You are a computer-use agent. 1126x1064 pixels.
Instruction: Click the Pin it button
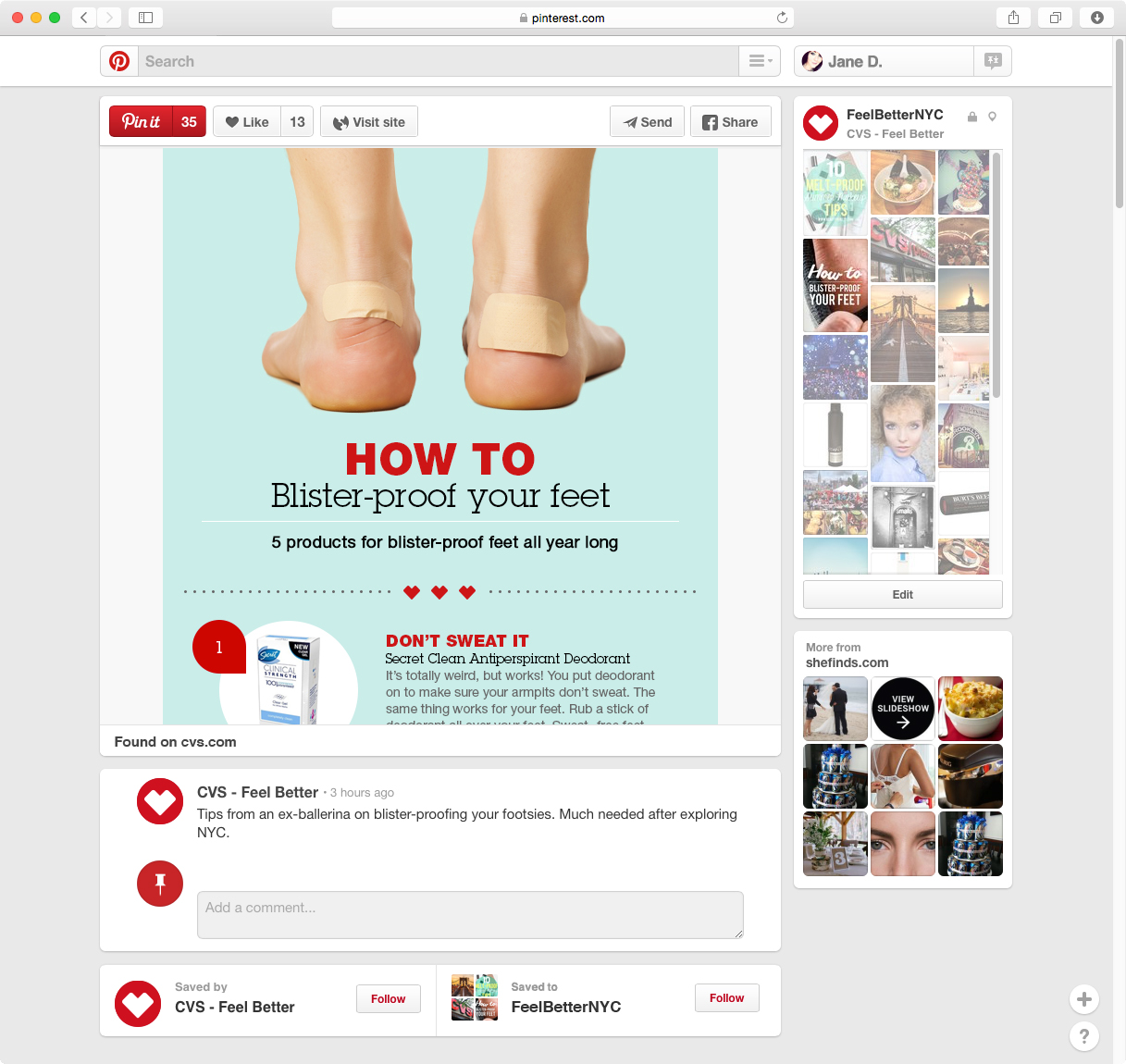pyautogui.click(x=141, y=121)
